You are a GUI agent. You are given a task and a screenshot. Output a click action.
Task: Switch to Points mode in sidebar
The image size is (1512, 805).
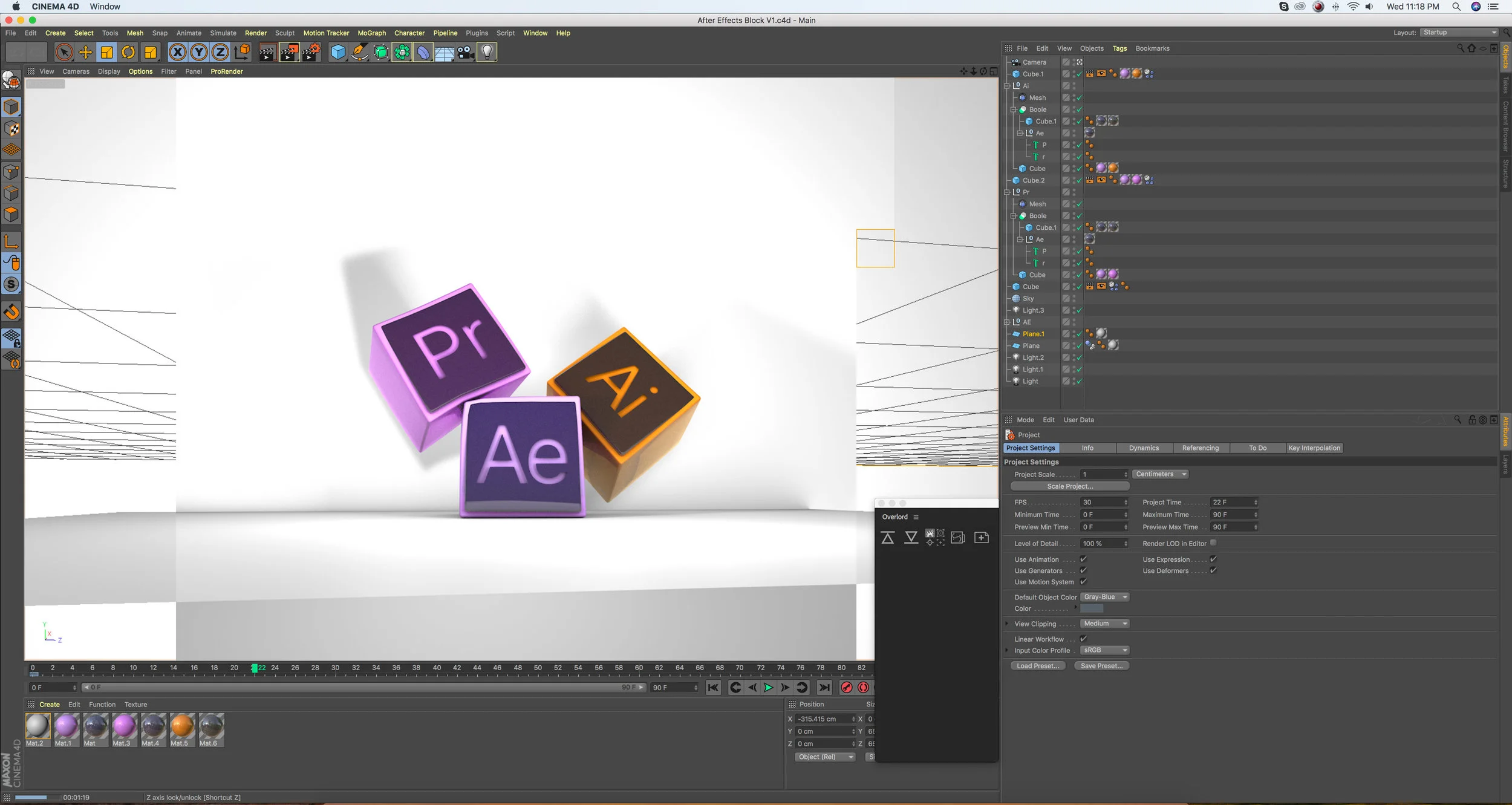11,172
